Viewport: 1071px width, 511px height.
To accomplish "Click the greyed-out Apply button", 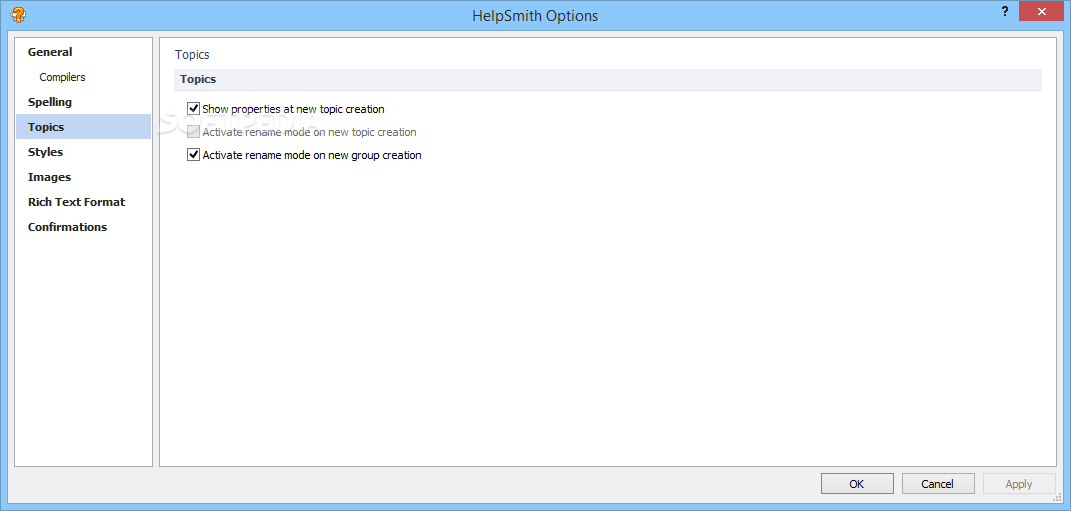I will pos(1018,484).
